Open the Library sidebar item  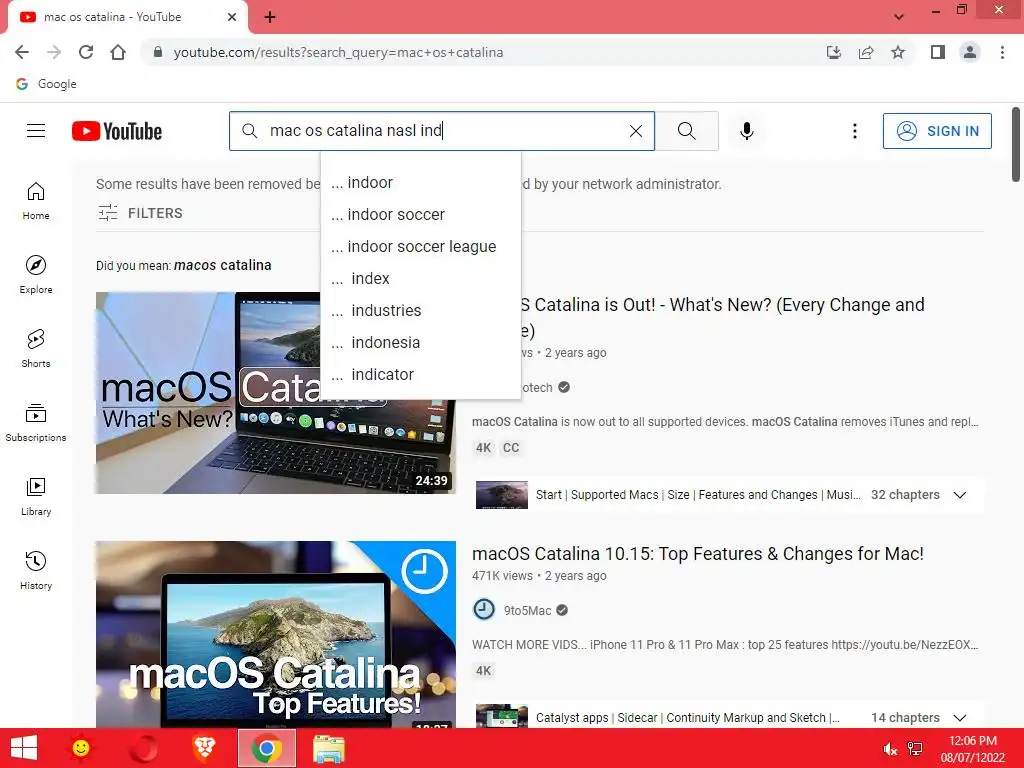click(36, 496)
